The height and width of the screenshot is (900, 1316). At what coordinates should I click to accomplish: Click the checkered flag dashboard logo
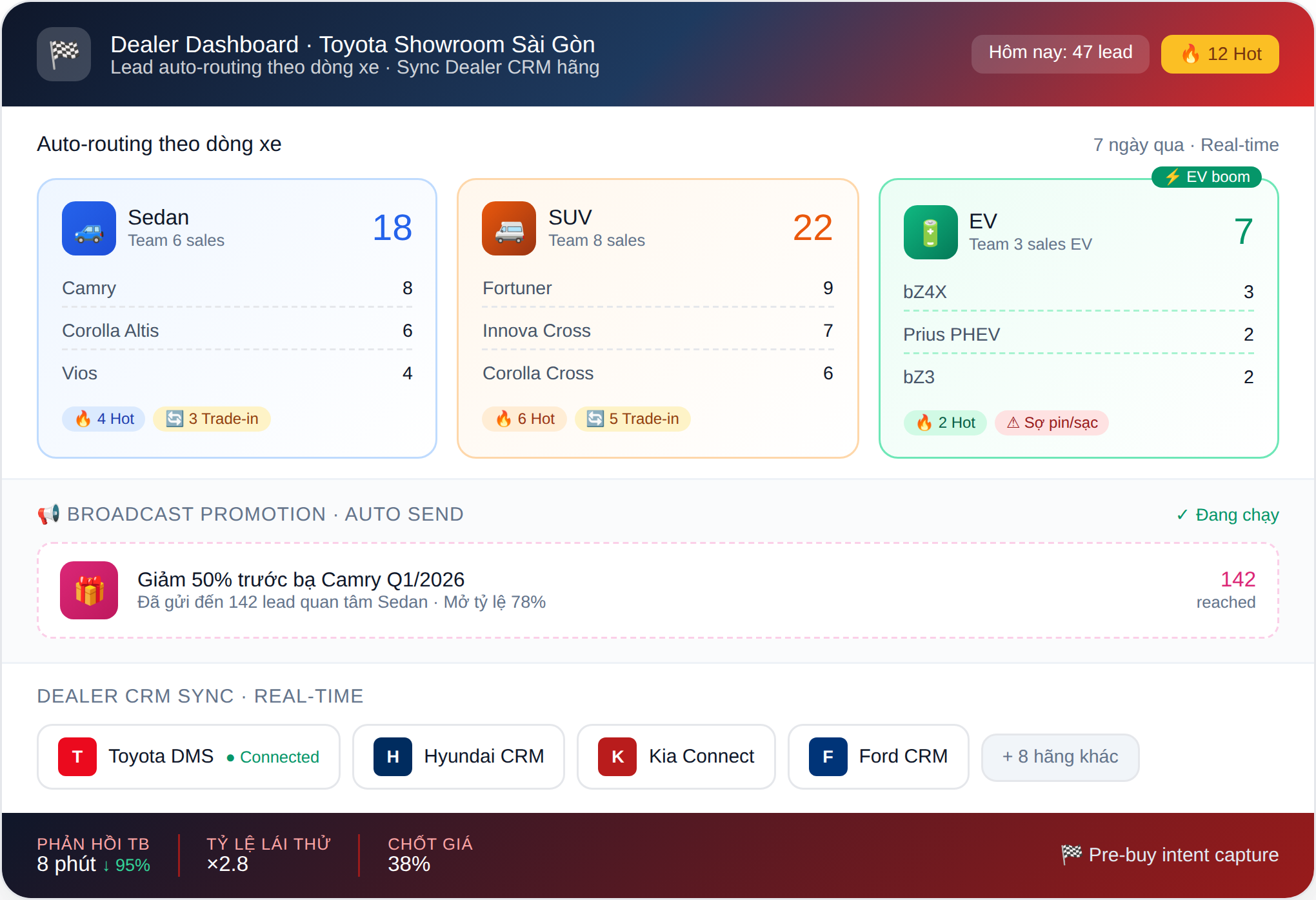point(64,54)
